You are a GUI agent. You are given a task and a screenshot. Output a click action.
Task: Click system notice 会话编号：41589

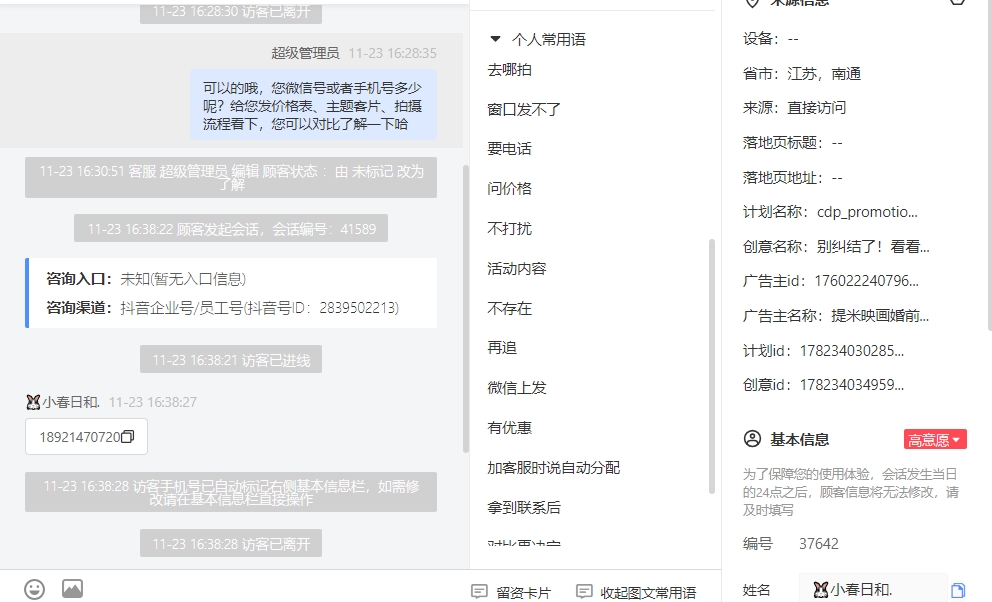tap(231, 228)
